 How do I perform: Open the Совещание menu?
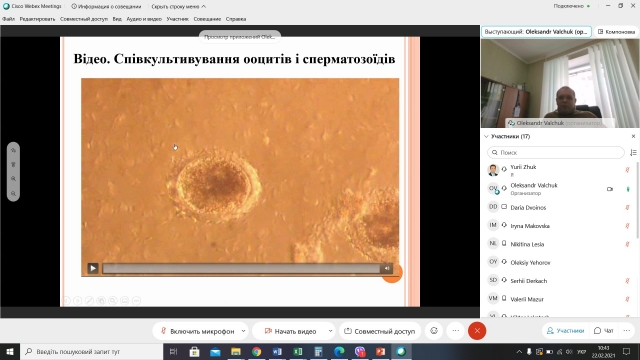tap(207, 19)
